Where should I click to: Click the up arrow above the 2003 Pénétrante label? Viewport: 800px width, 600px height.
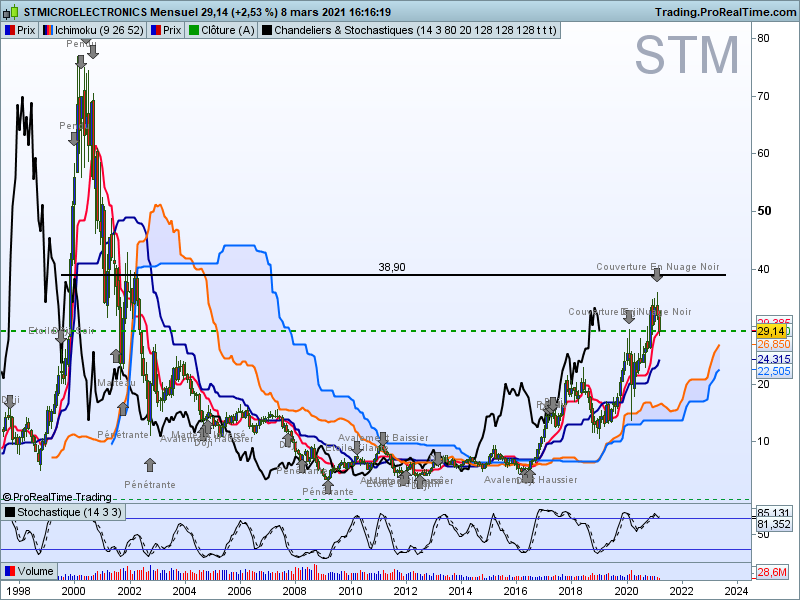click(149, 465)
